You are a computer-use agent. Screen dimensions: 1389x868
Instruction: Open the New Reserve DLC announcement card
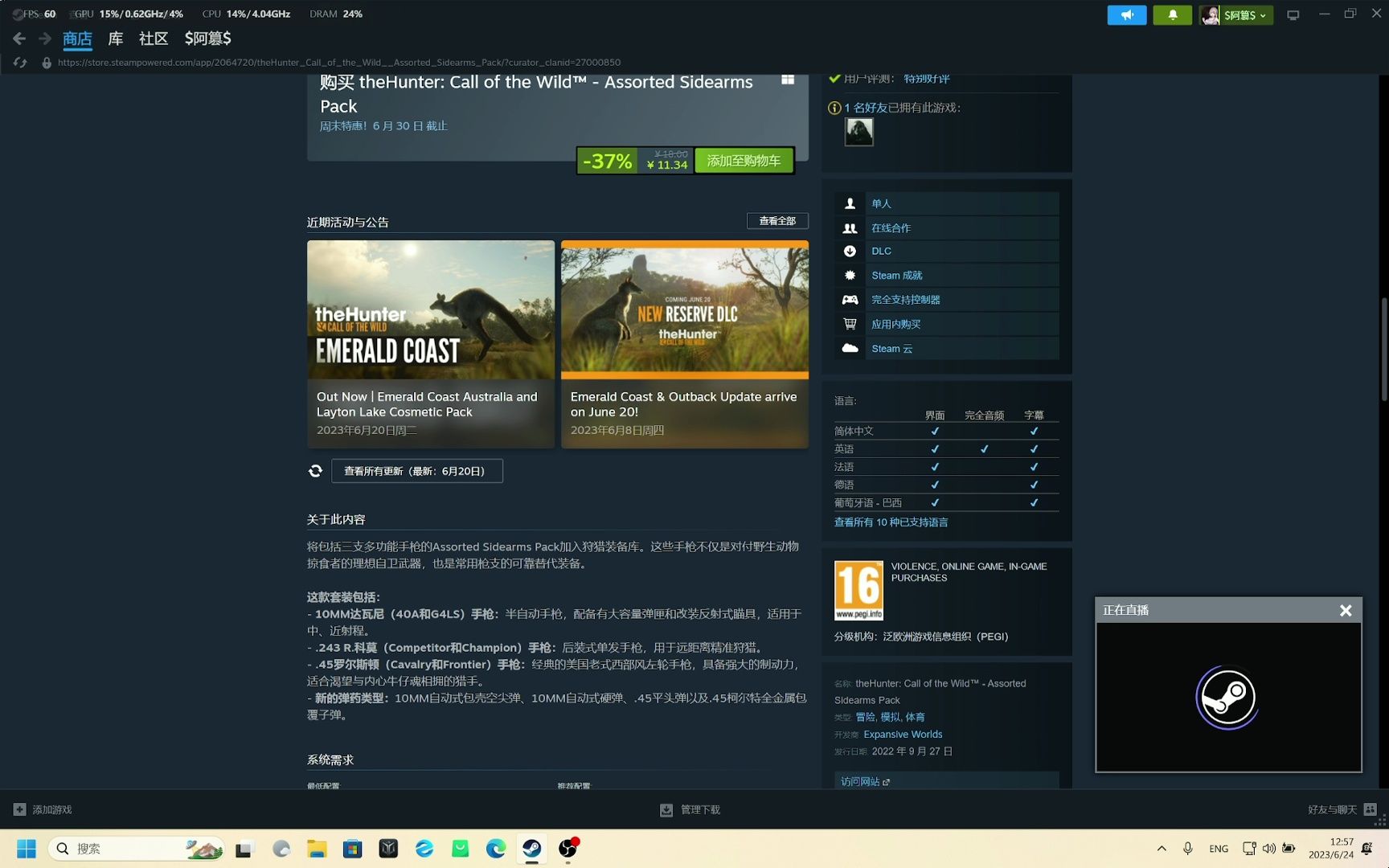coord(685,344)
